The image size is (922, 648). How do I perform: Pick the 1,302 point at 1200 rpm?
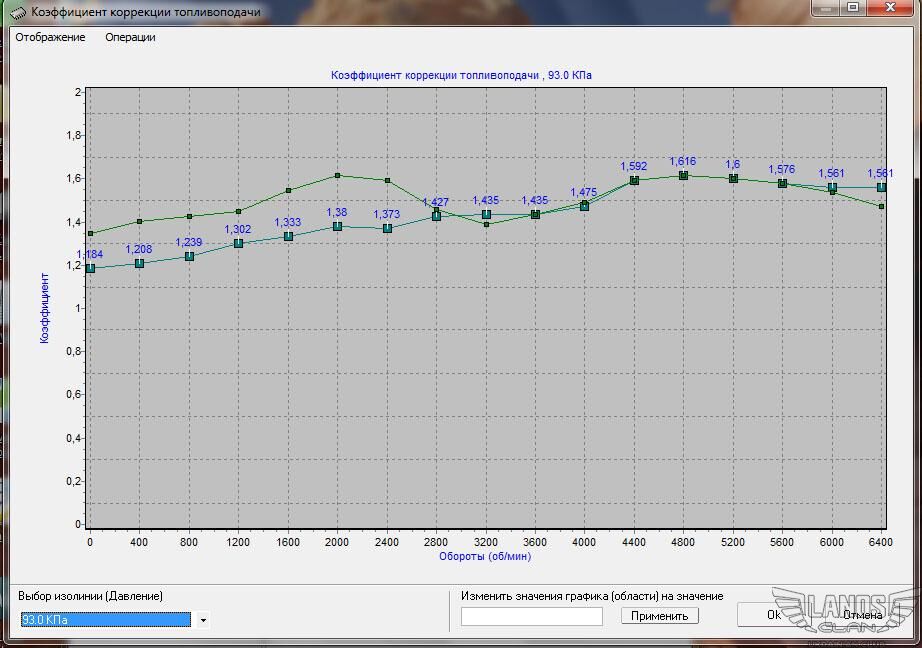point(238,243)
